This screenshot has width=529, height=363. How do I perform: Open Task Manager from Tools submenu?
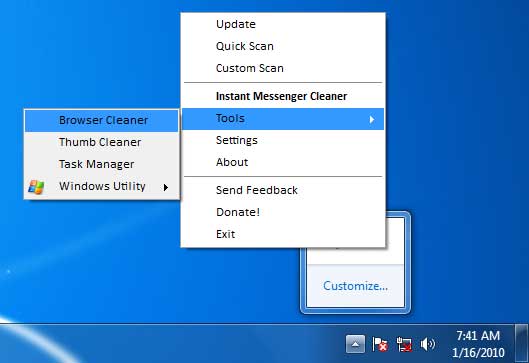point(101,164)
